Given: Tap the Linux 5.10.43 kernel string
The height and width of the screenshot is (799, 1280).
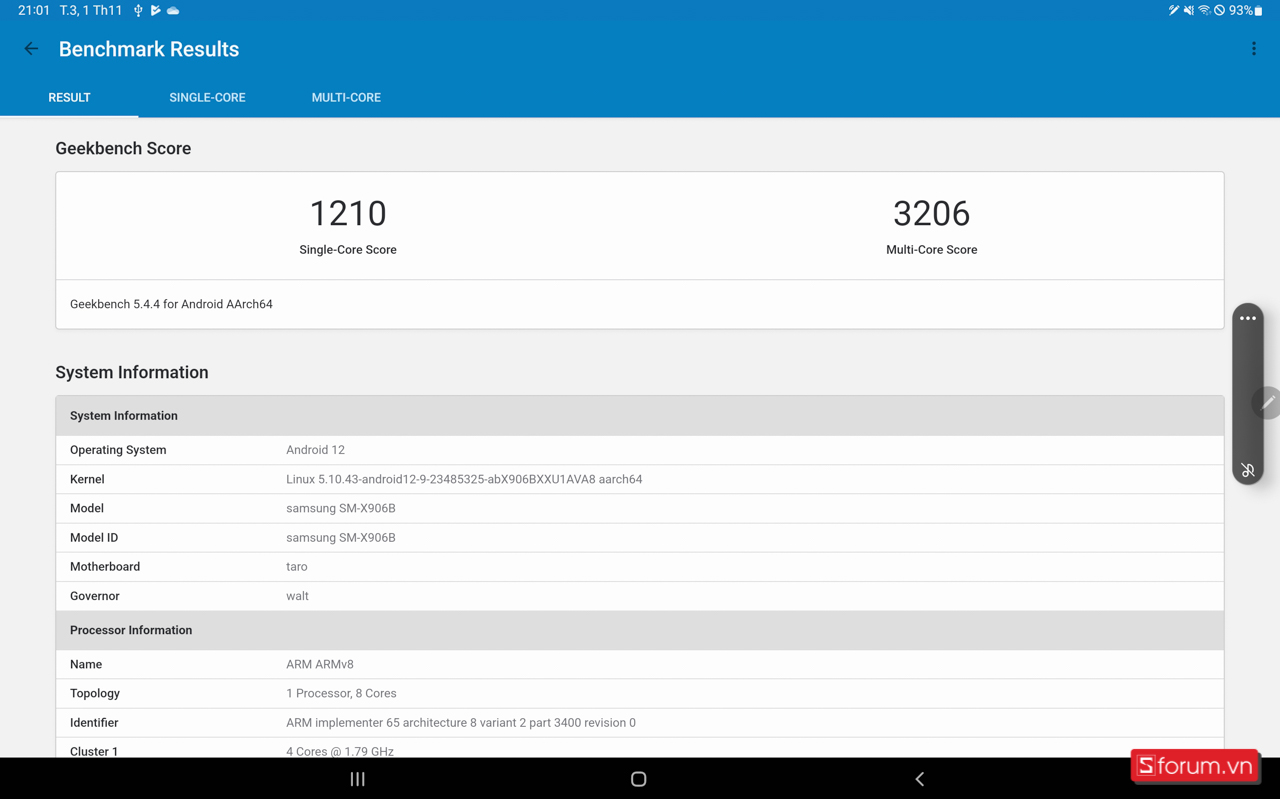Looking at the screenshot, I should (464, 479).
